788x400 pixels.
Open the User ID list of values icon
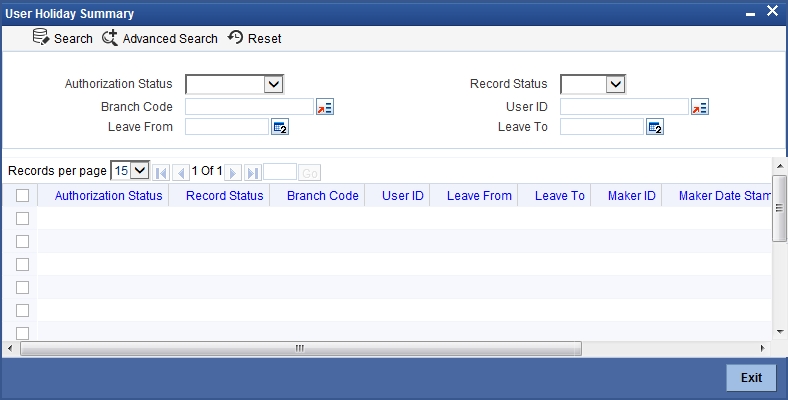point(700,107)
